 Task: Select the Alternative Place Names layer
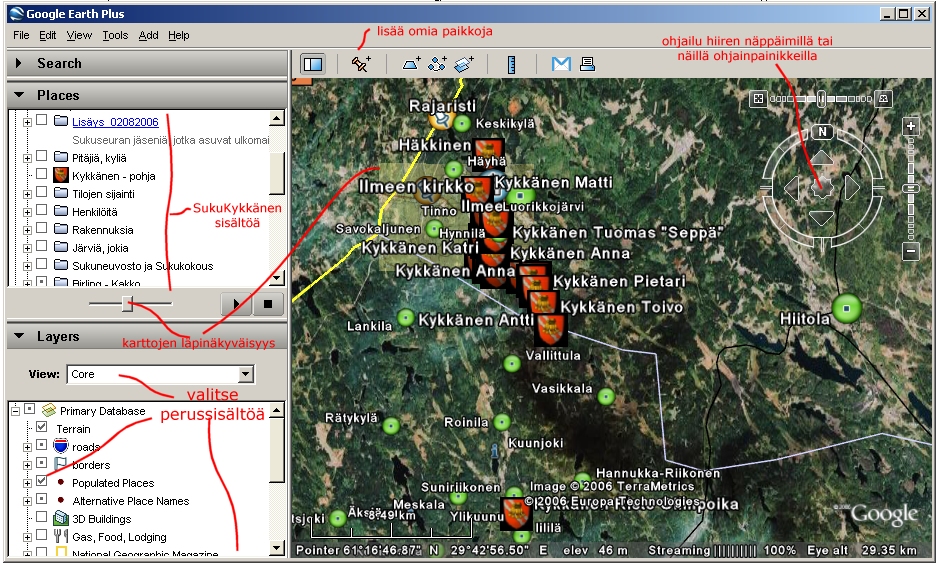pos(131,501)
